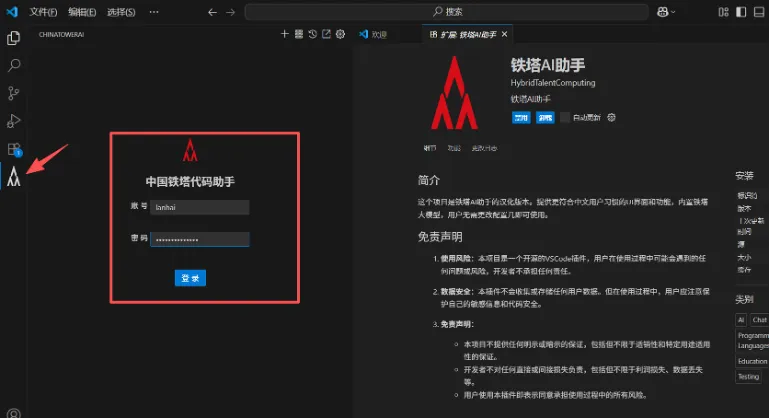770x418 pixels.
Task: Toggle the primary sidebar visibility icon
Action: coord(741,12)
